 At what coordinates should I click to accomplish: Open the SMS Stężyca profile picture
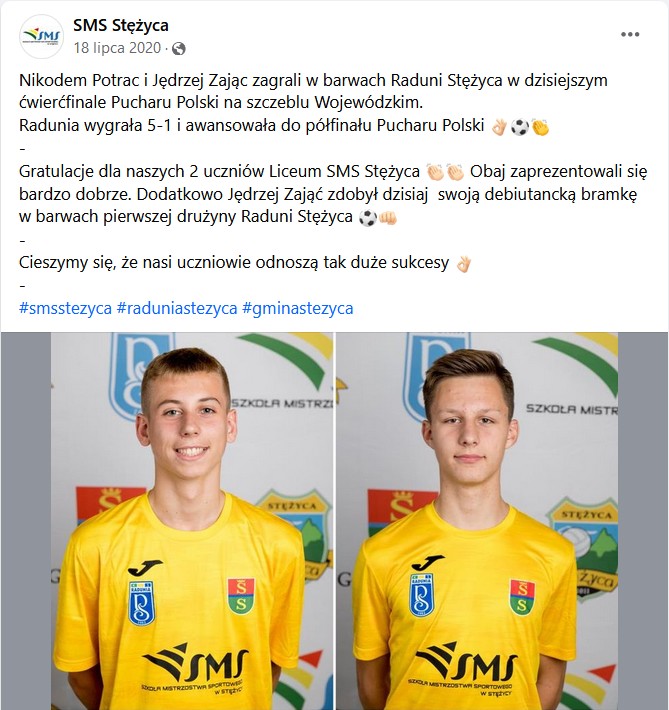(41, 36)
